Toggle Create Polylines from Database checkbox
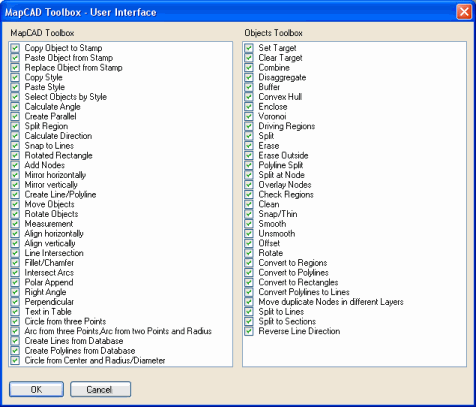 click(15, 351)
